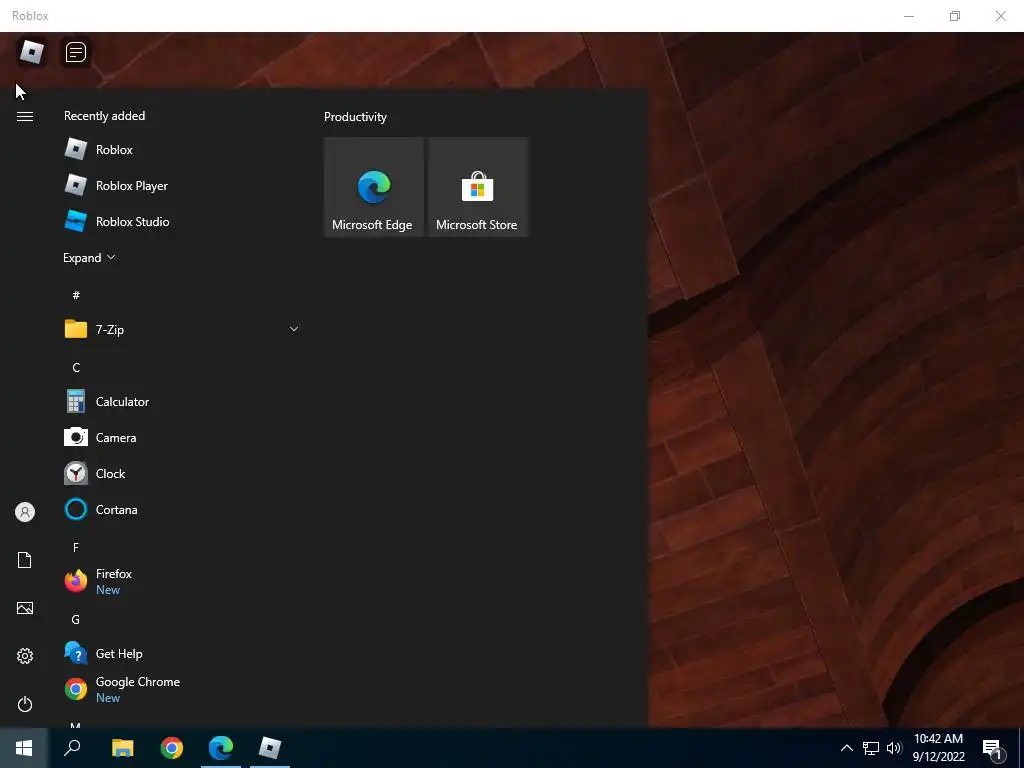Open File Explorer from taskbar

click(x=123, y=748)
